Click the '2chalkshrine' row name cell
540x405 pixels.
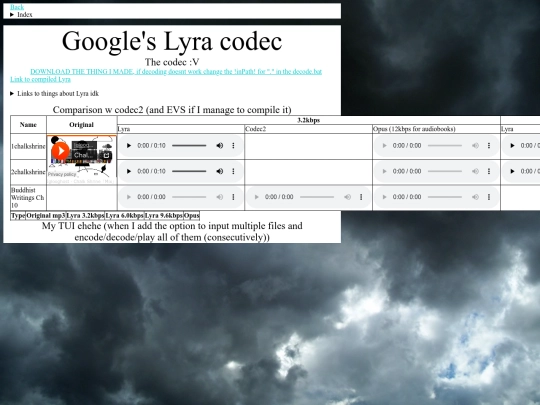point(28,172)
